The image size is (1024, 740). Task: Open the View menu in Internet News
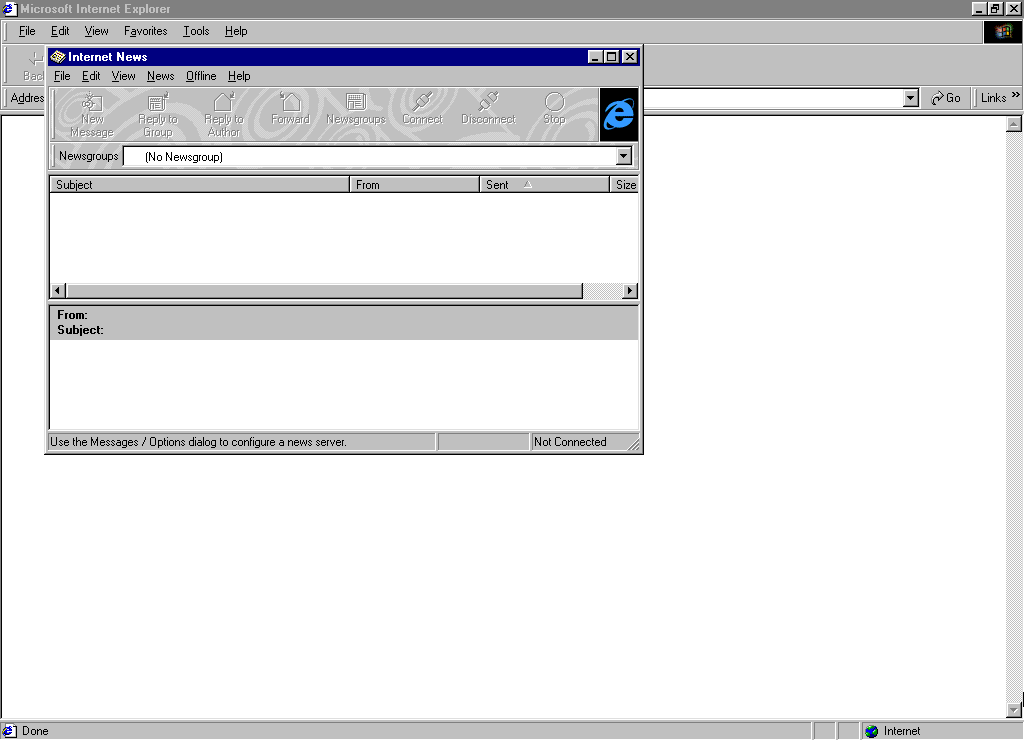[x=123, y=76]
